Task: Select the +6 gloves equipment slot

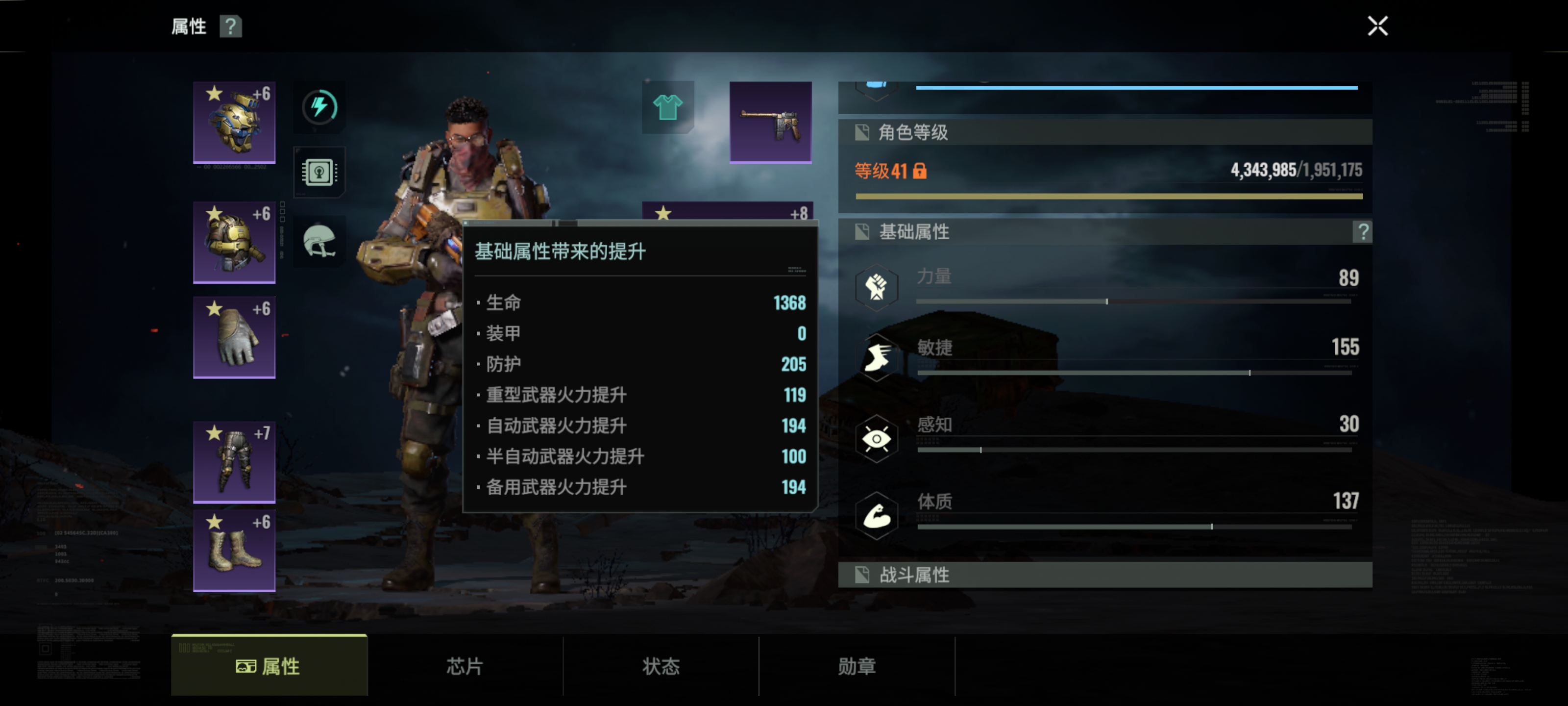Action: tap(234, 337)
